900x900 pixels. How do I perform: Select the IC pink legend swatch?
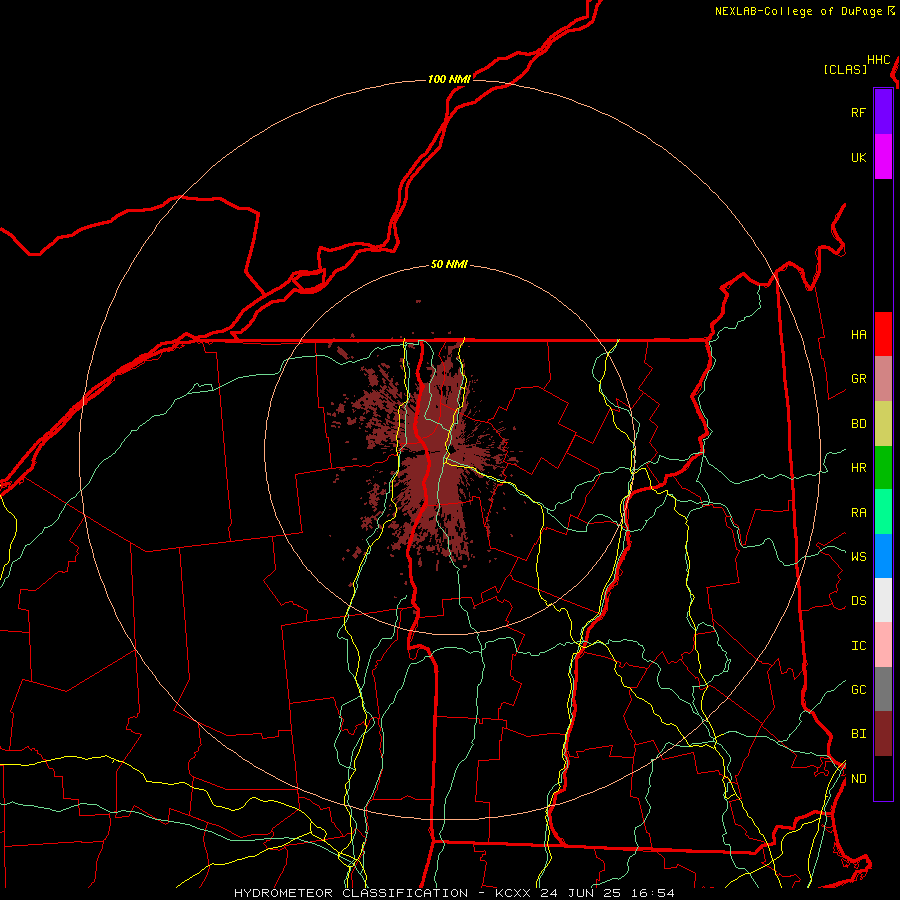883,645
